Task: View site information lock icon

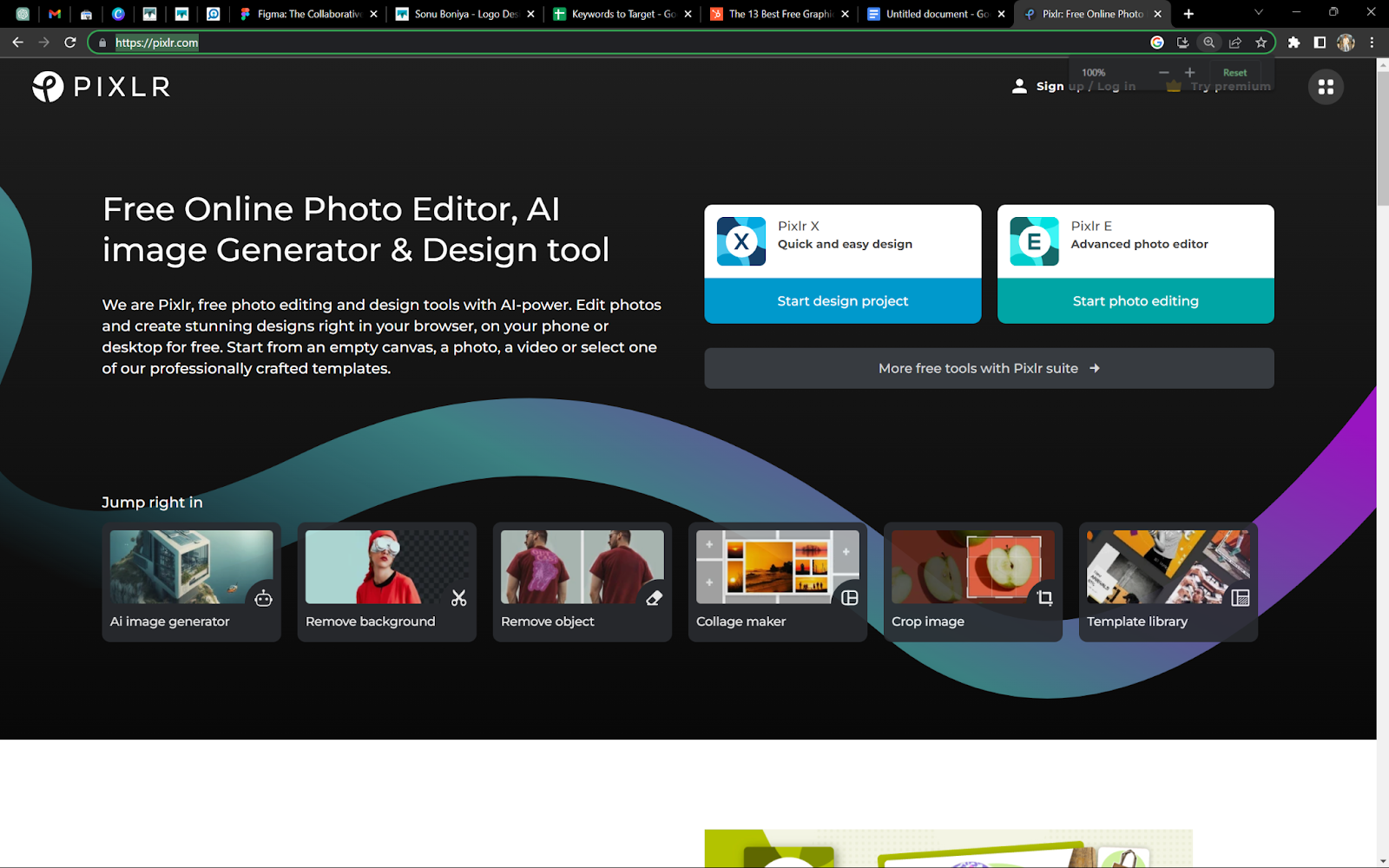Action: coord(102,43)
